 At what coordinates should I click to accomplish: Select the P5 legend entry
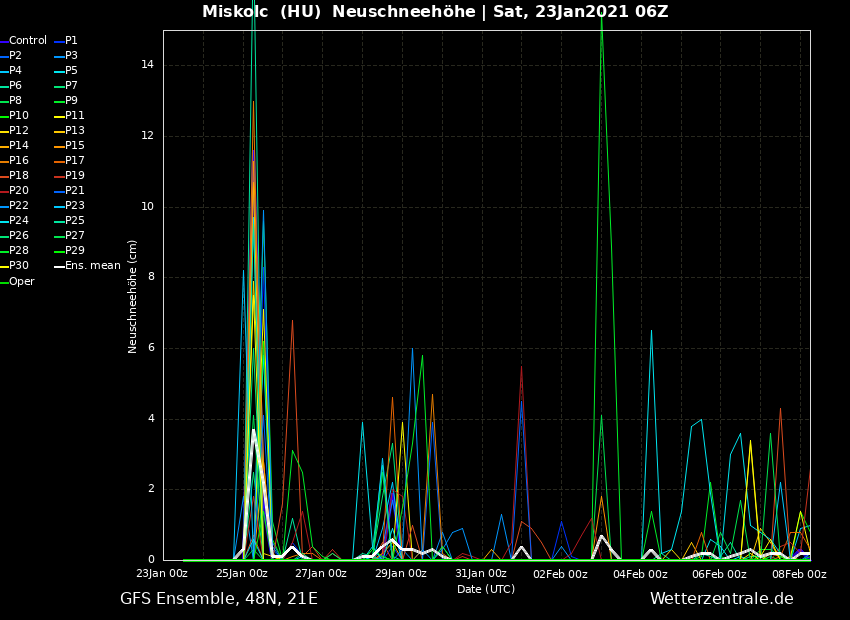pos(71,71)
